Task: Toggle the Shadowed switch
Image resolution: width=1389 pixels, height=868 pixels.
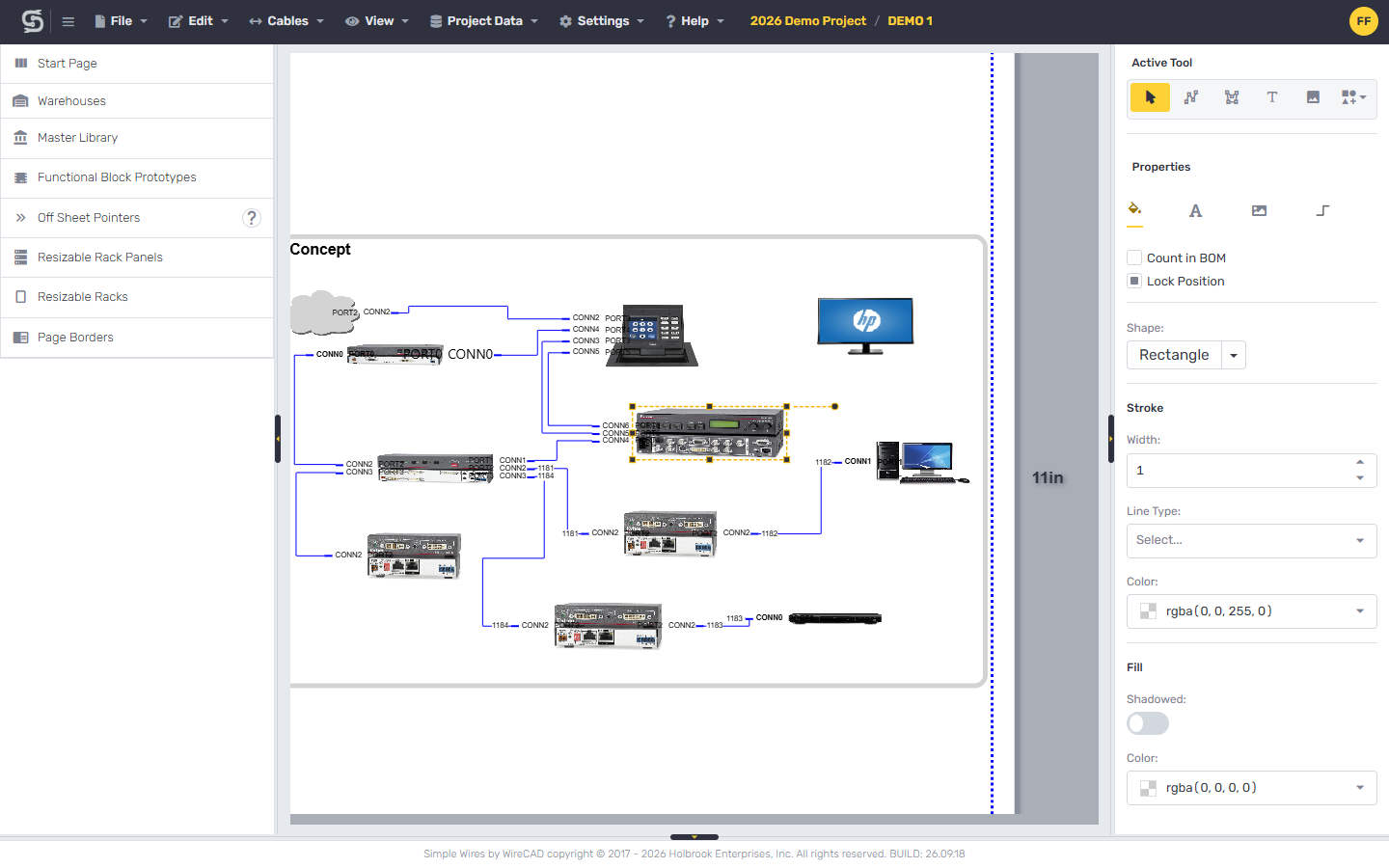Action: tap(1148, 723)
